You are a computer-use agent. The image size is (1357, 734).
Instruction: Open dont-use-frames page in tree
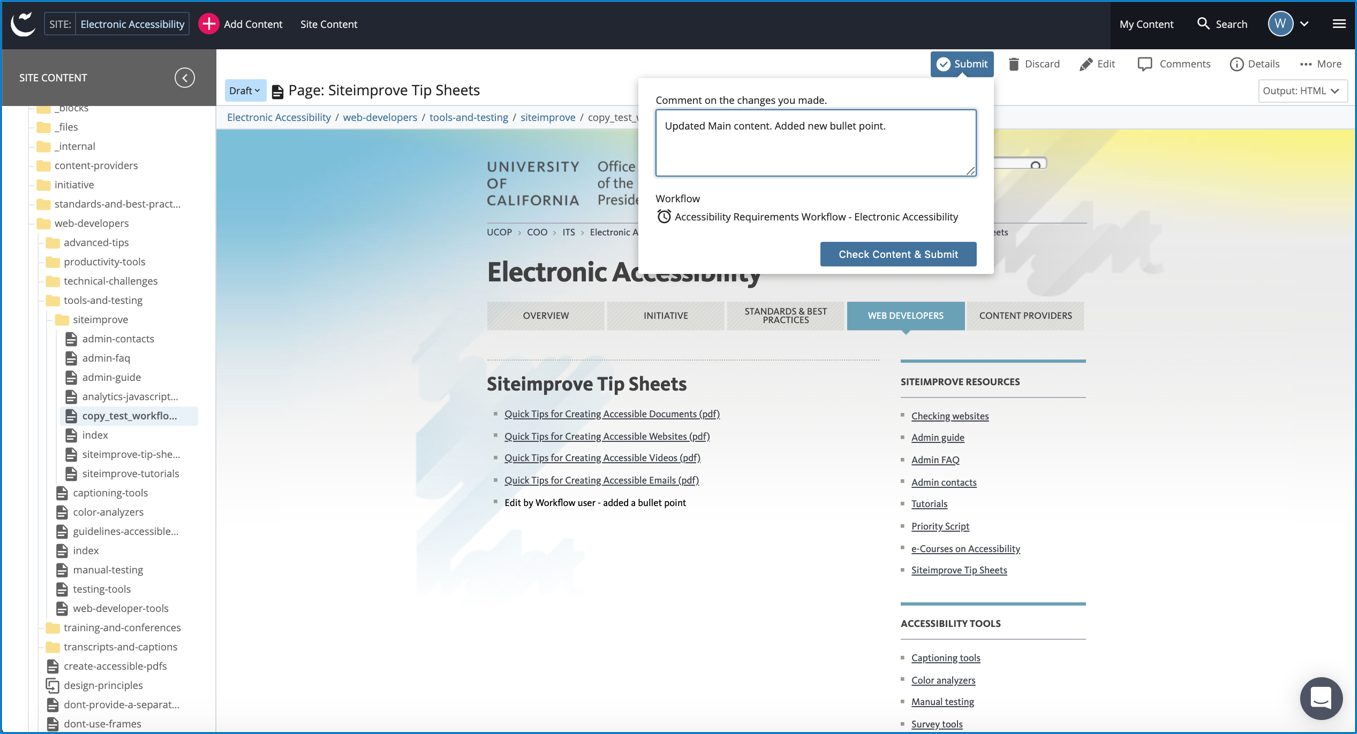pyautogui.click(x=102, y=724)
